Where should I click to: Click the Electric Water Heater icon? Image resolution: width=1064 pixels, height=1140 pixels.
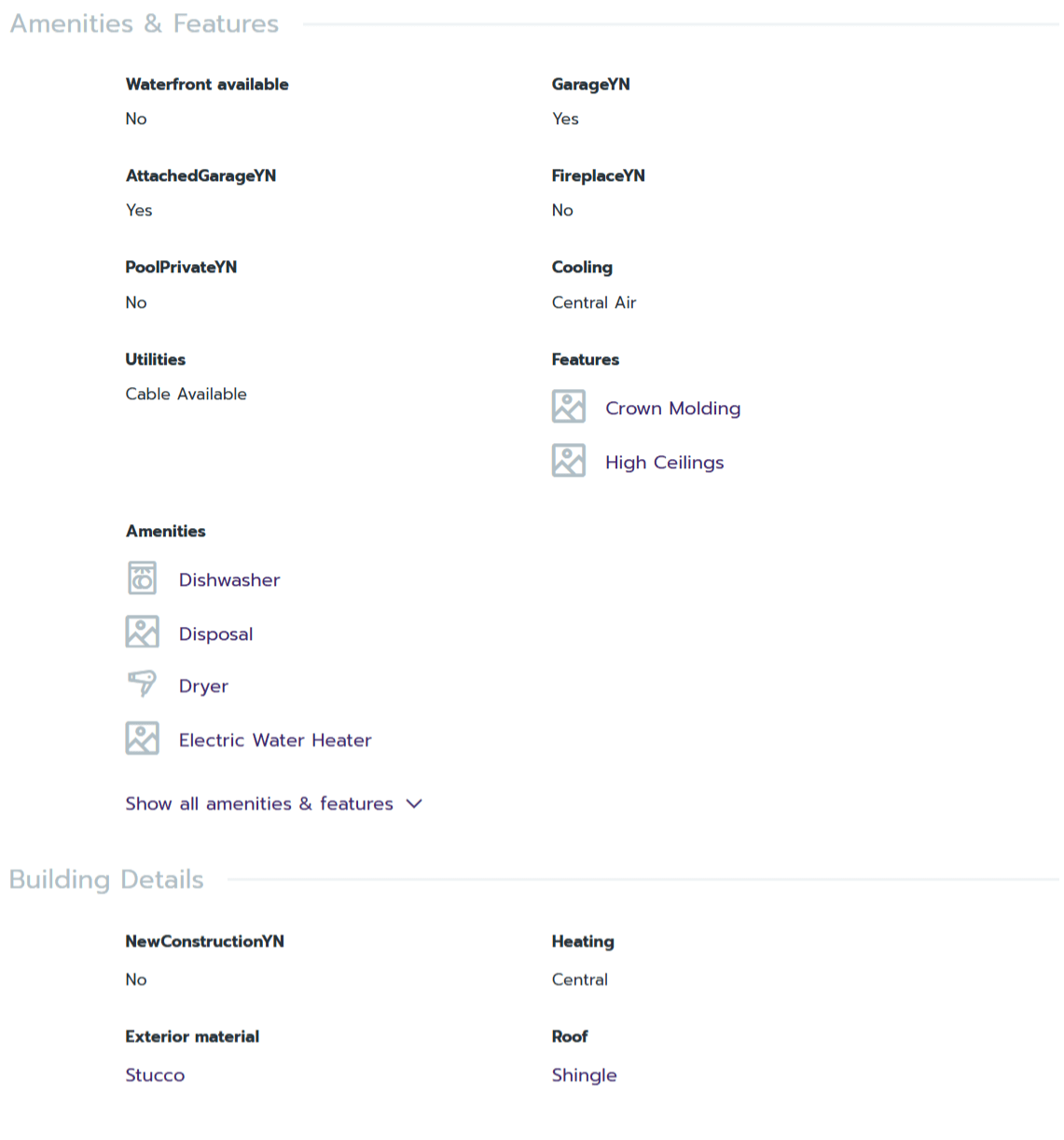tap(142, 739)
